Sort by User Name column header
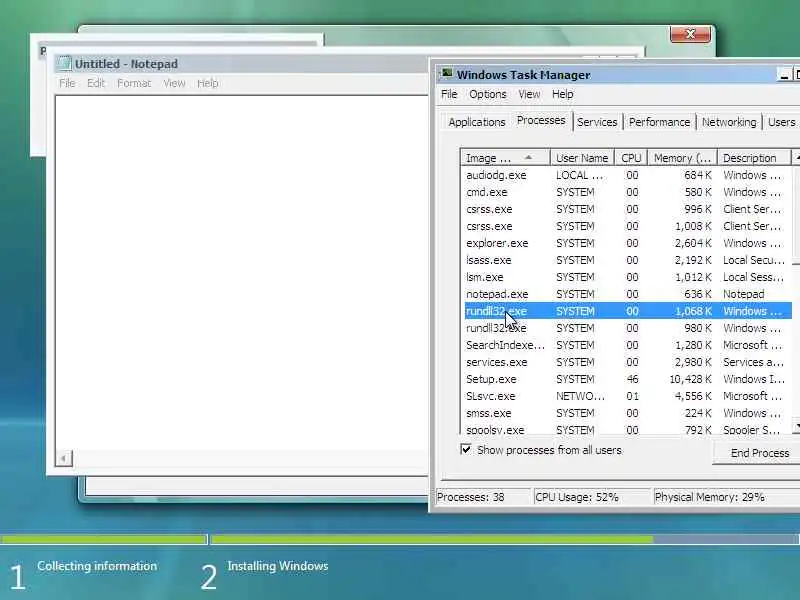The width and height of the screenshot is (800, 600). click(x=582, y=158)
